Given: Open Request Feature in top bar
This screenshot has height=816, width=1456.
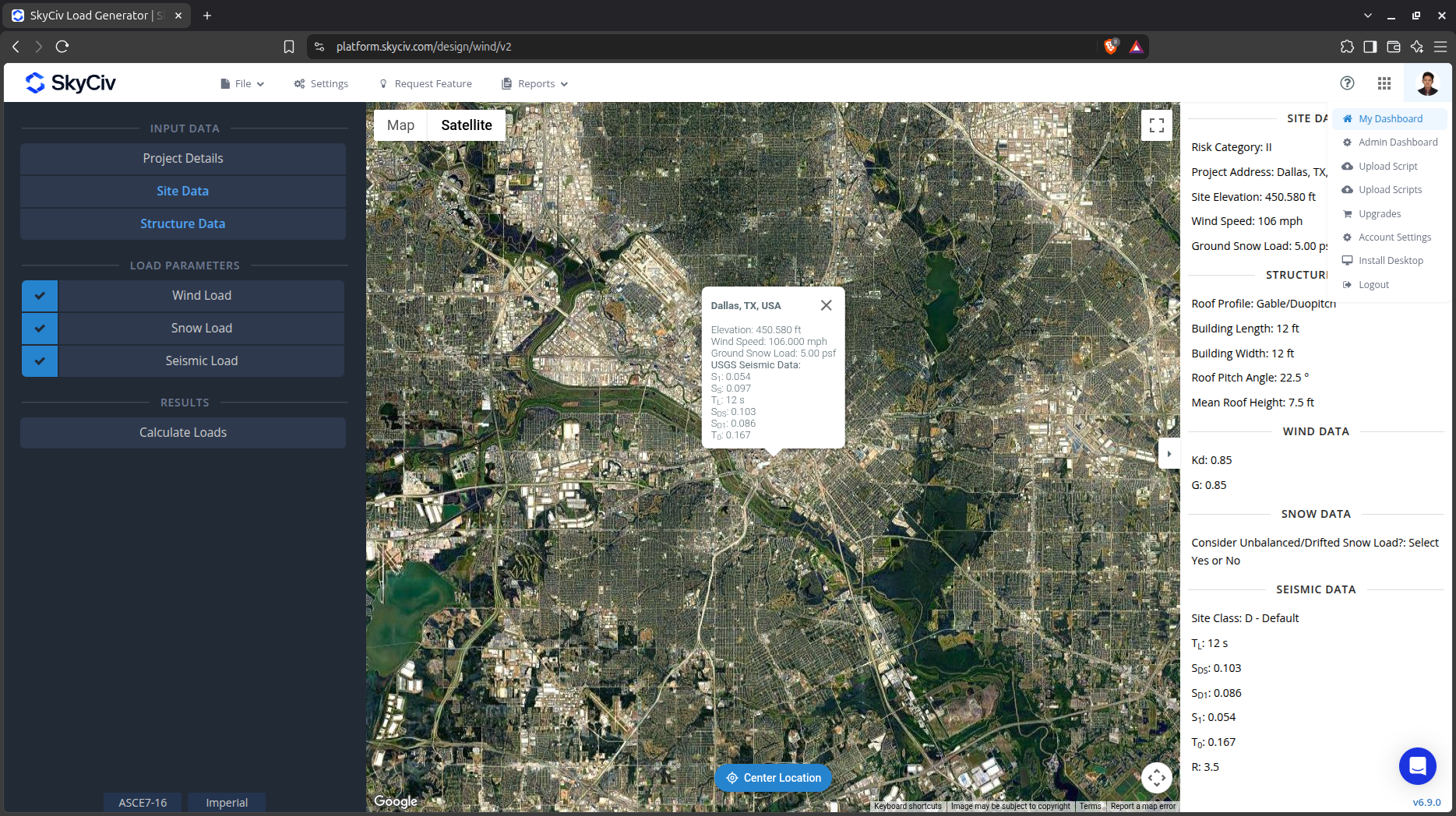Looking at the screenshot, I should pos(425,84).
